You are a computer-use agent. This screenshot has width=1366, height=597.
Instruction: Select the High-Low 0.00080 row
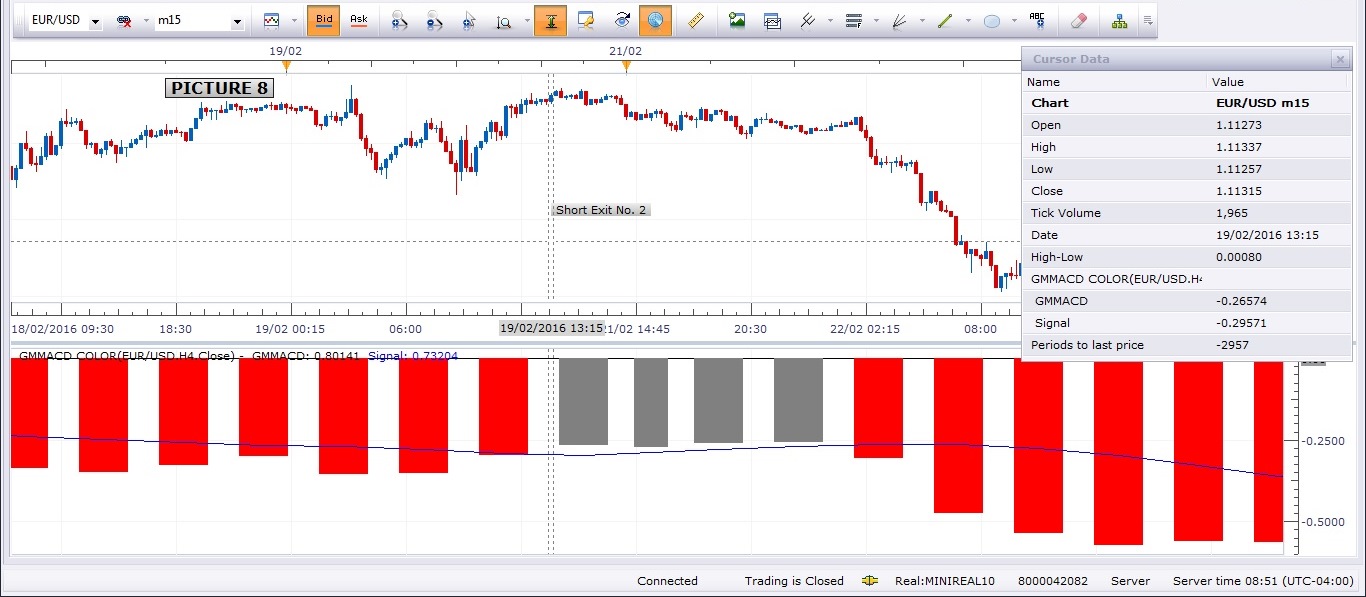tap(1186, 257)
